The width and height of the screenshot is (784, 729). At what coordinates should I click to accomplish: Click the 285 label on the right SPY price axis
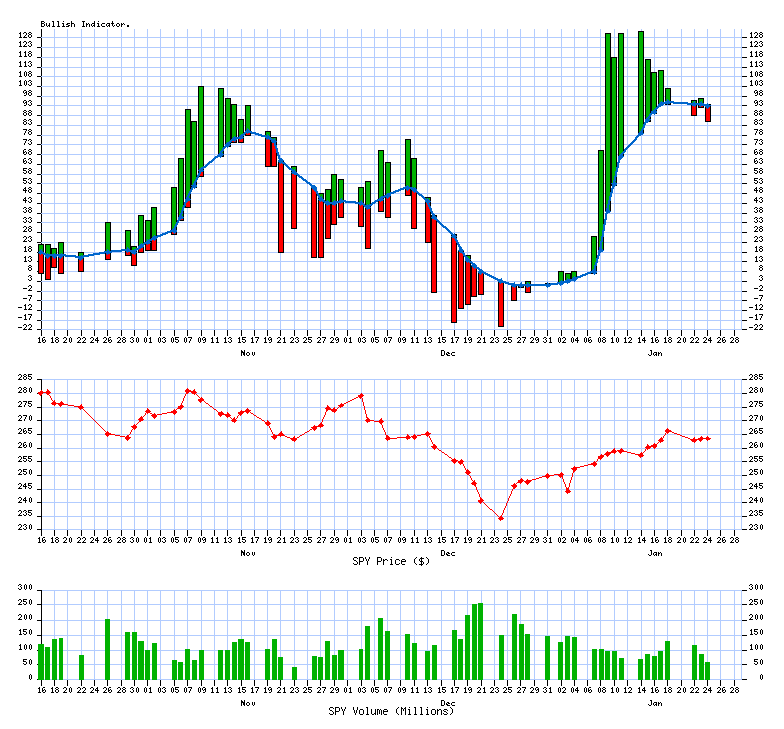pos(757,377)
